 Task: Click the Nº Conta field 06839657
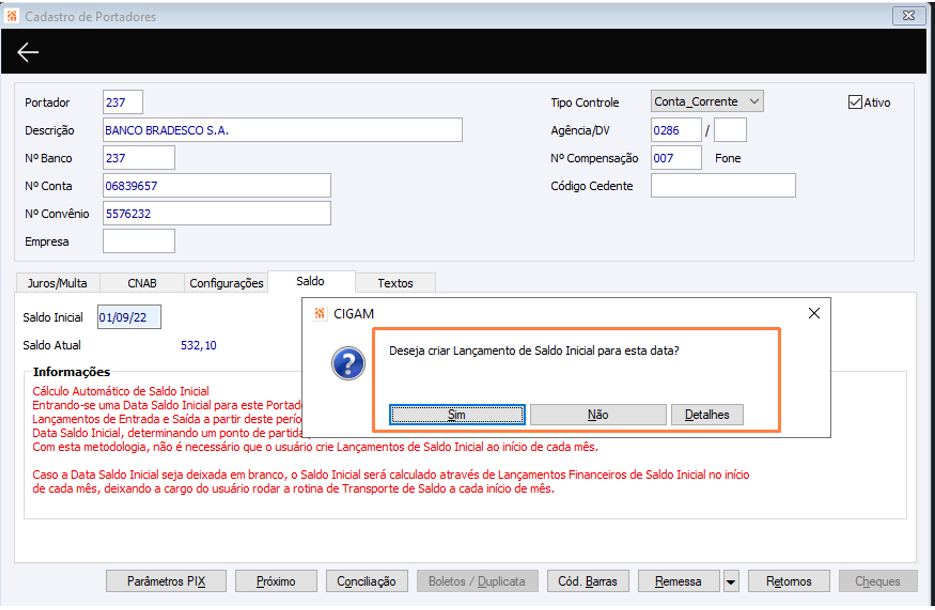(x=217, y=185)
